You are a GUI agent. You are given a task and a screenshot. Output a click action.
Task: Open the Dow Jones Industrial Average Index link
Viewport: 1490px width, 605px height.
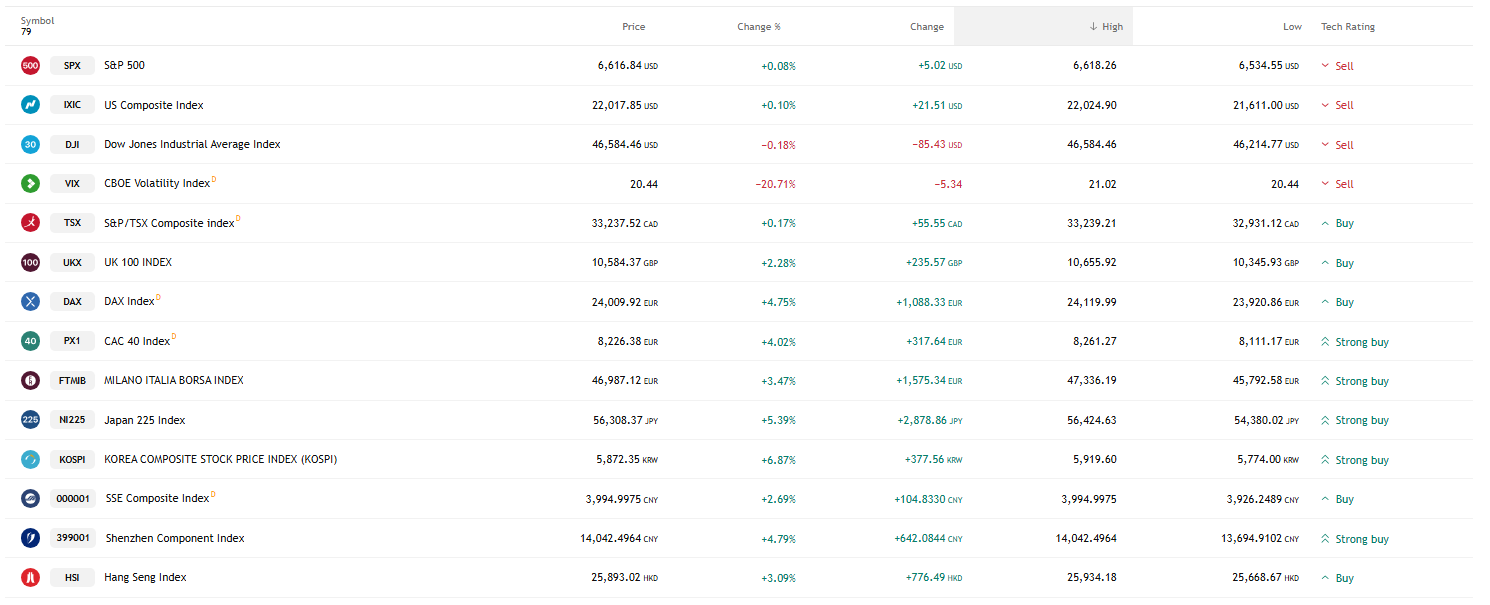[x=192, y=144]
